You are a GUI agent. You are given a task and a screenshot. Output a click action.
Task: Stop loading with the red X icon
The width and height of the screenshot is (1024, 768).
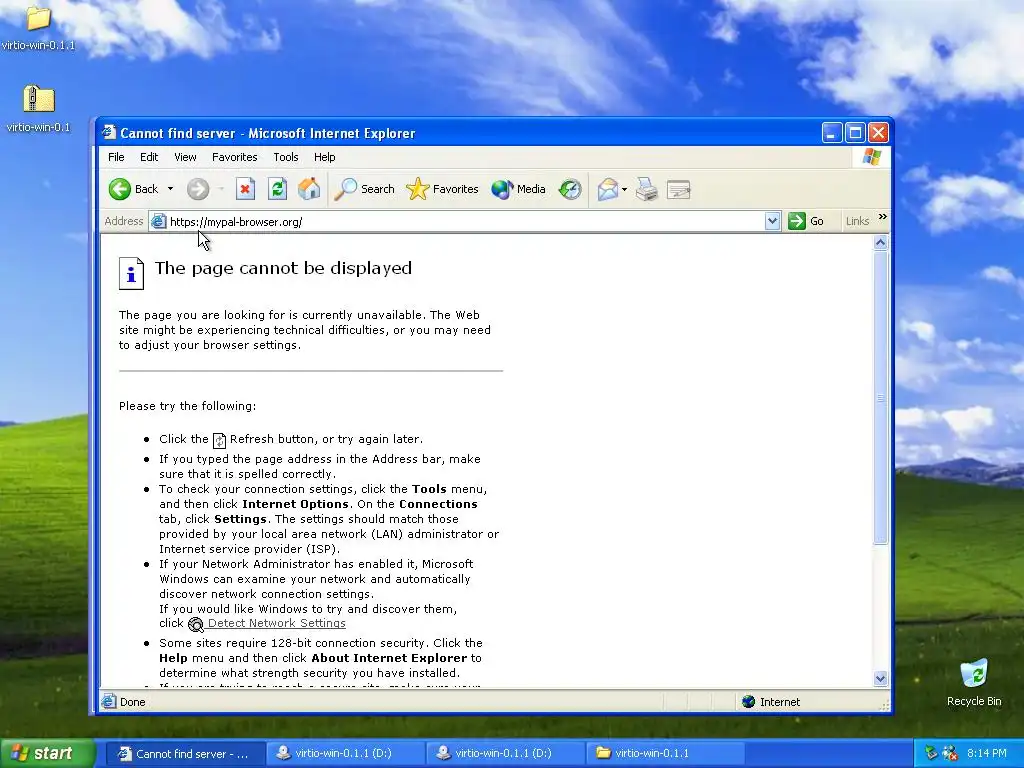point(246,189)
